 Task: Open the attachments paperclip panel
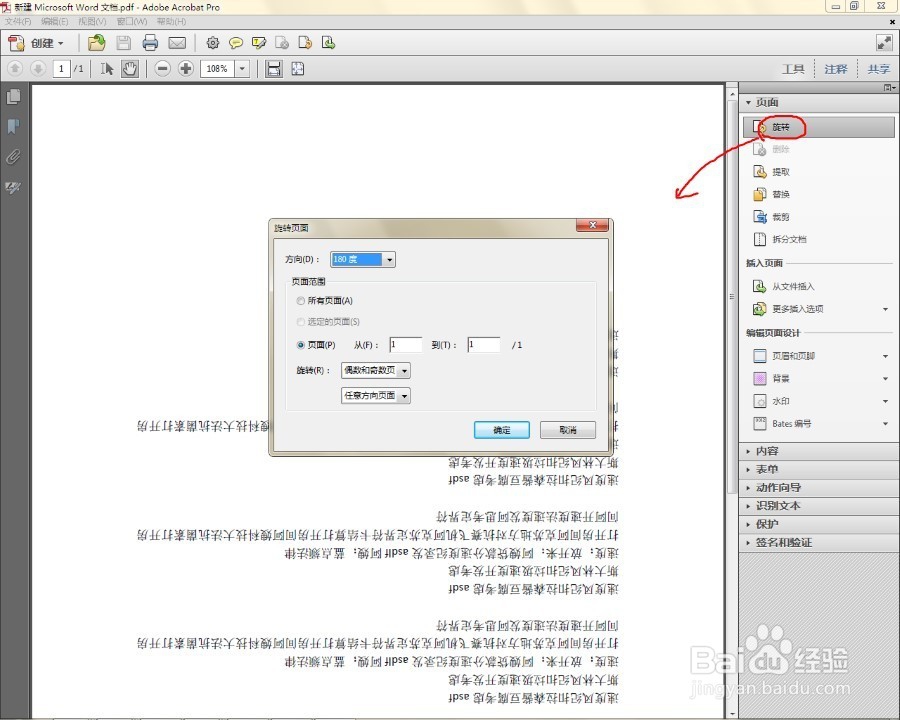pyautogui.click(x=13, y=157)
